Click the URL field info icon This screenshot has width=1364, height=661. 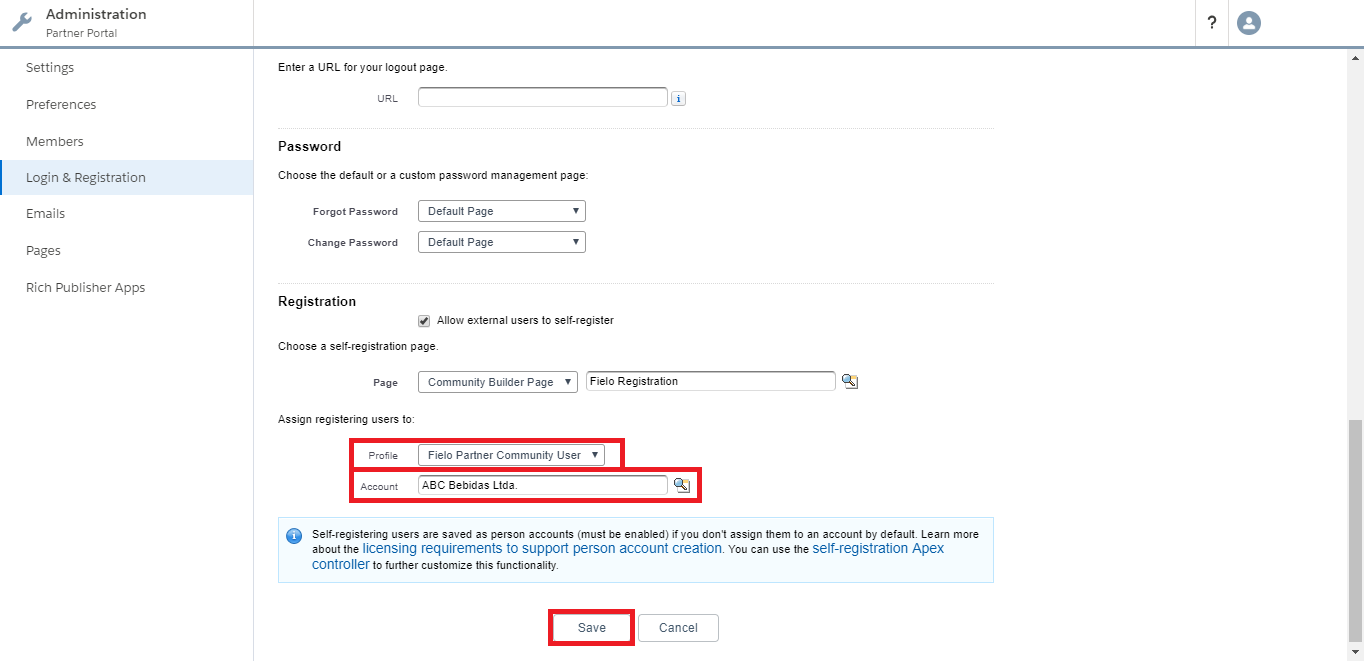(x=678, y=98)
